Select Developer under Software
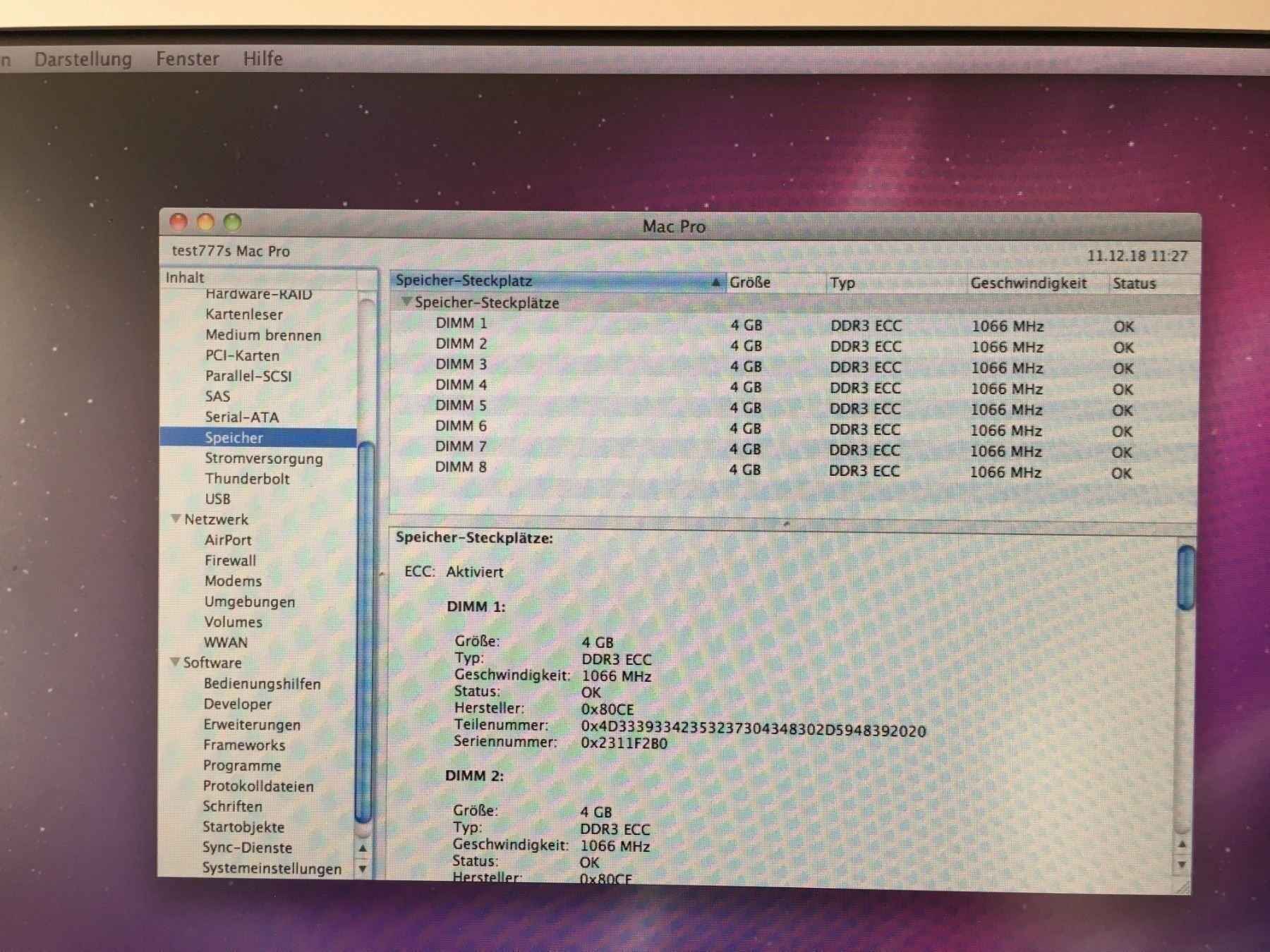Screen dimensions: 1270x952 pos(237,704)
